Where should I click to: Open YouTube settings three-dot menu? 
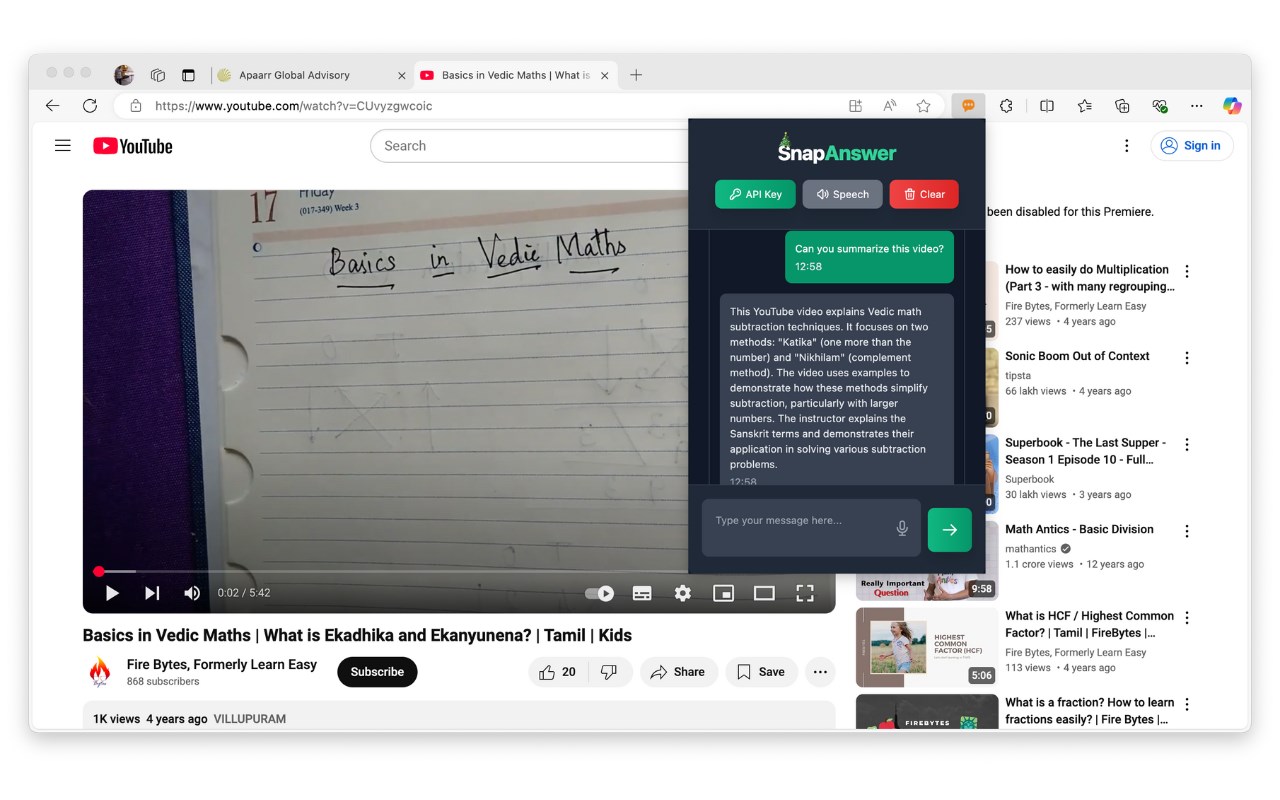tap(1127, 146)
